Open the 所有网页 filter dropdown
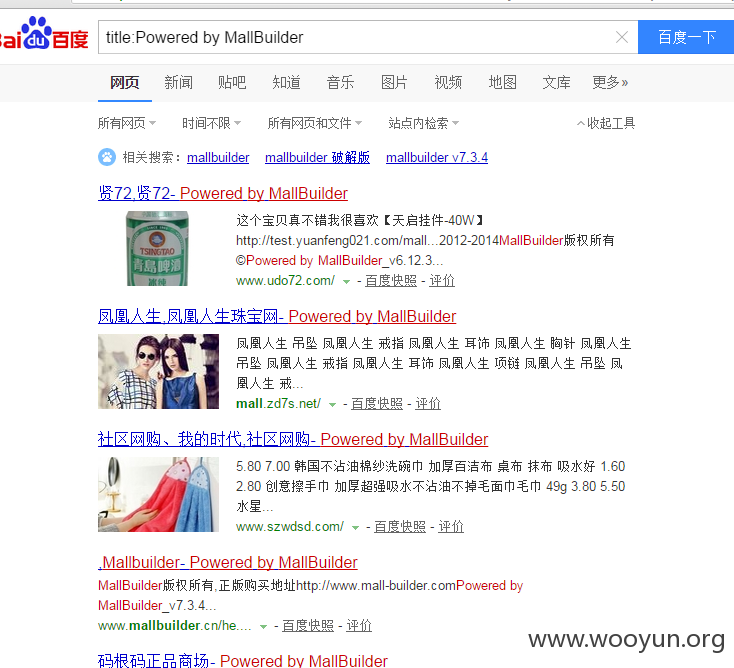Screen dimensions: 734x668 [x=126, y=123]
